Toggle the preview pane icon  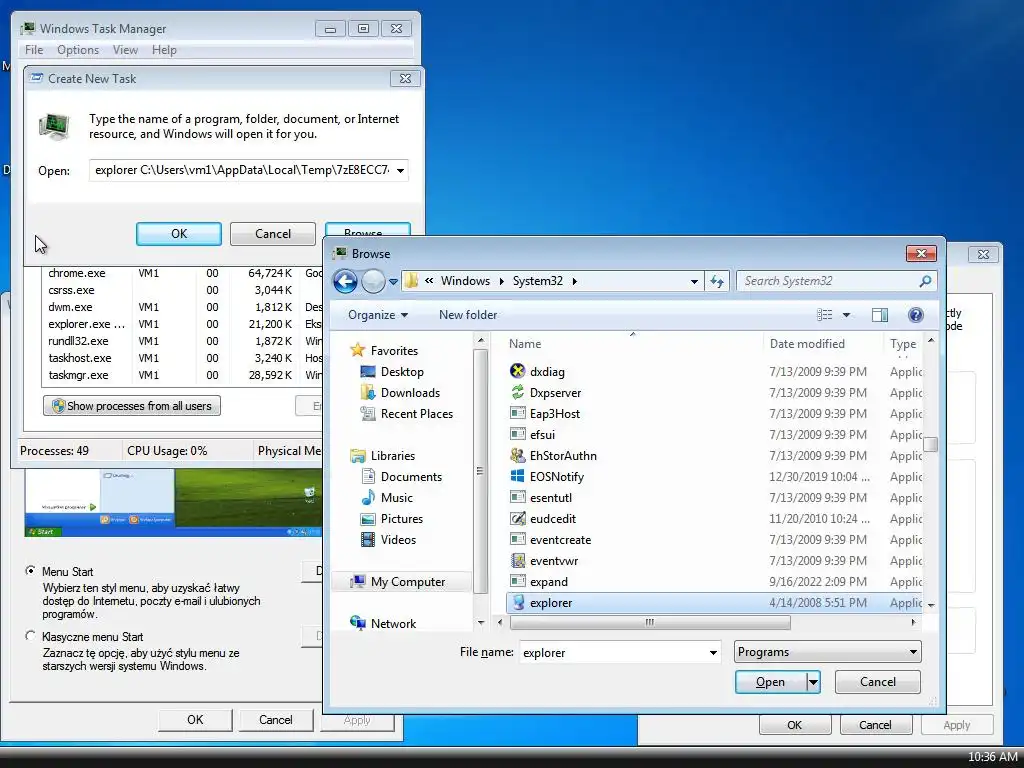click(880, 315)
